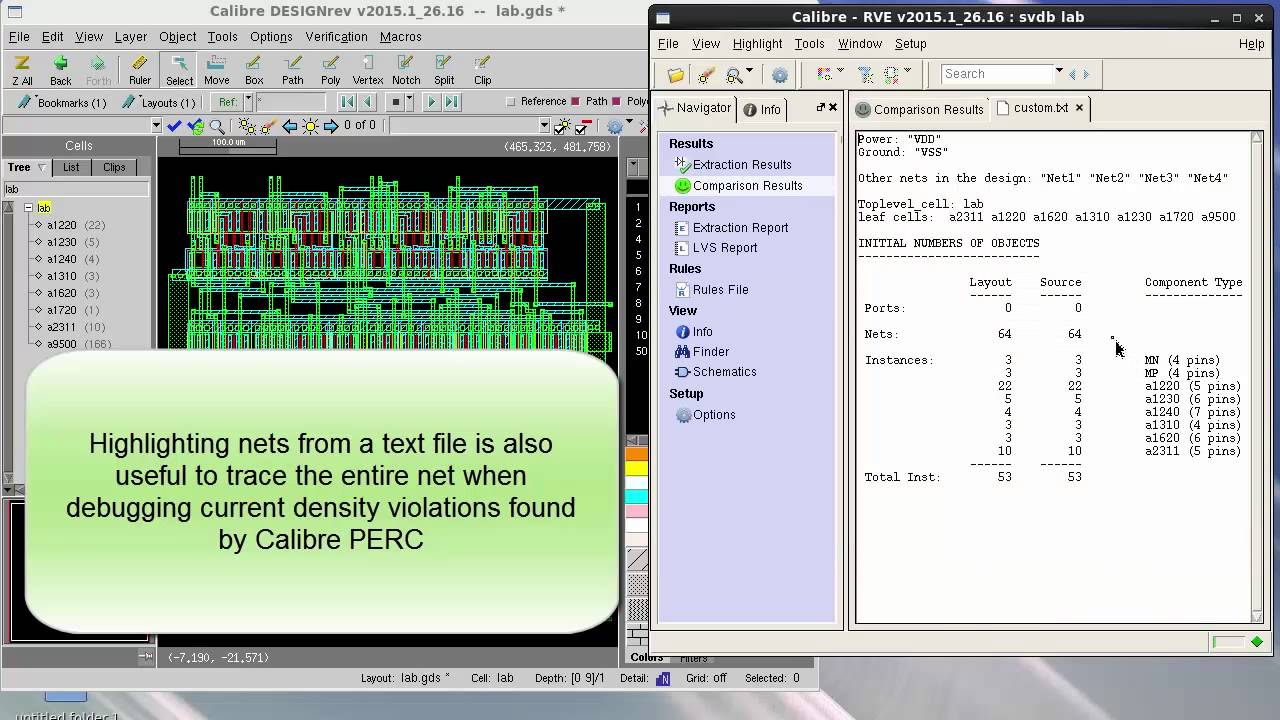Close the custom.txt tab
This screenshot has height=720, width=1280.
click(x=1079, y=108)
